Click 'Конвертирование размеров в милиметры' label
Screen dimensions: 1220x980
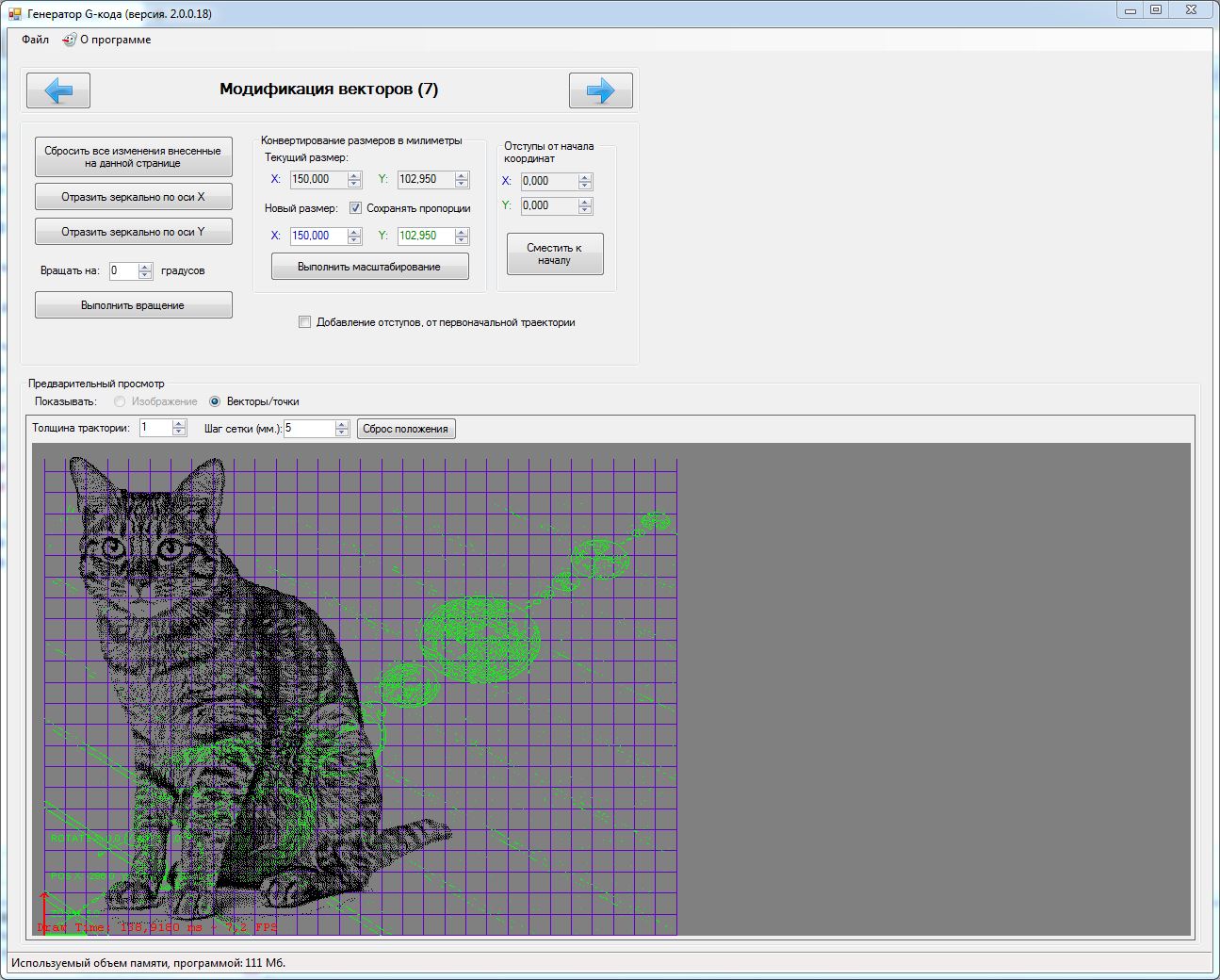pos(361,140)
